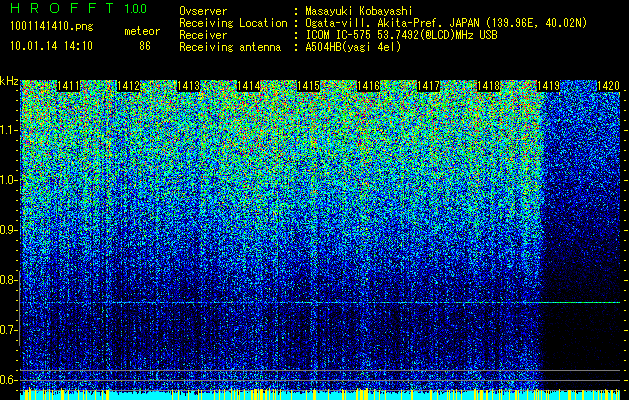Image resolution: width=629 pixels, height=400 pixels.
Task: Click the Ogata-vill. Akita-Pref. JAPAN location text
Action: [445, 23]
